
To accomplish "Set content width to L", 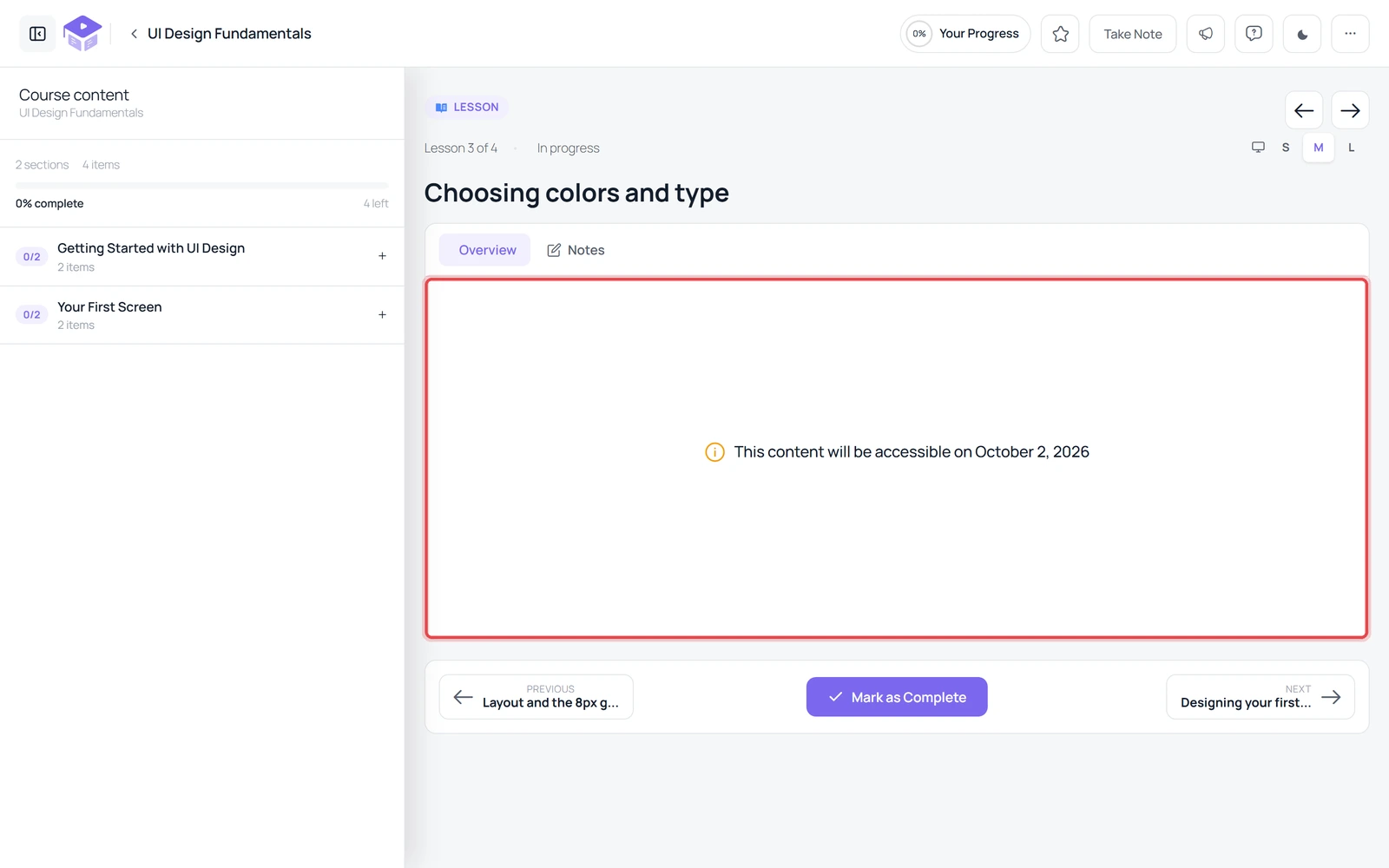I will 1351,148.
